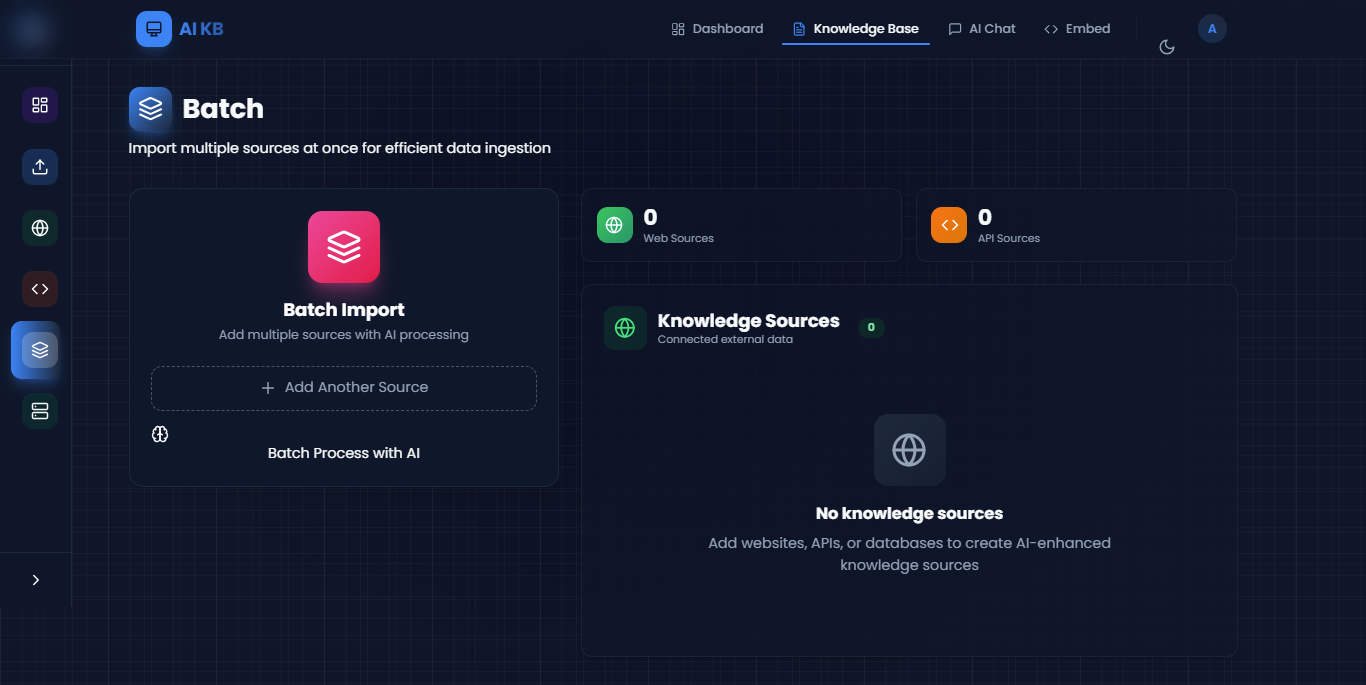The height and width of the screenshot is (685, 1366).
Task: Click the empty-state globe icon
Action: pyautogui.click(x=909, y=450)
